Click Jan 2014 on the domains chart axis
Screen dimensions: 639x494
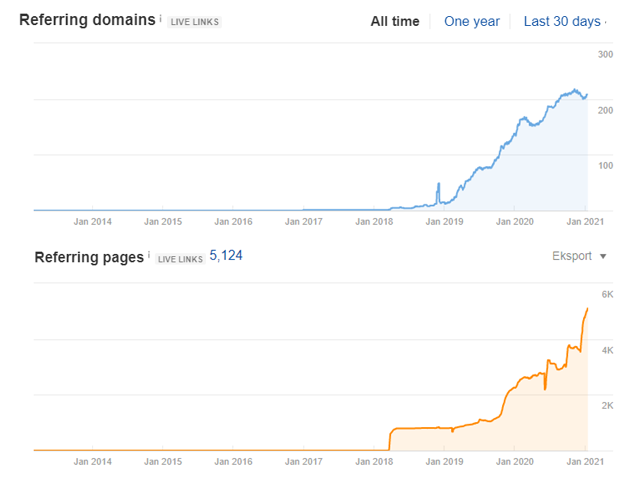[x=93, y=221]
